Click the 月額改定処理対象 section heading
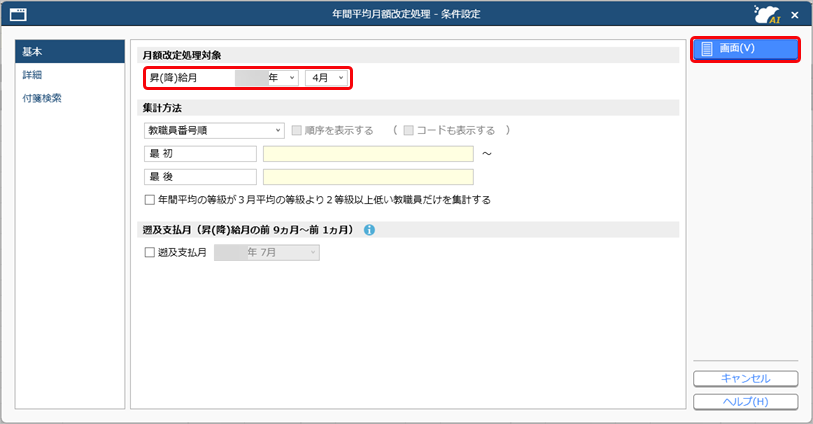This screenshot has width=813, height=424. pos(182,55)
